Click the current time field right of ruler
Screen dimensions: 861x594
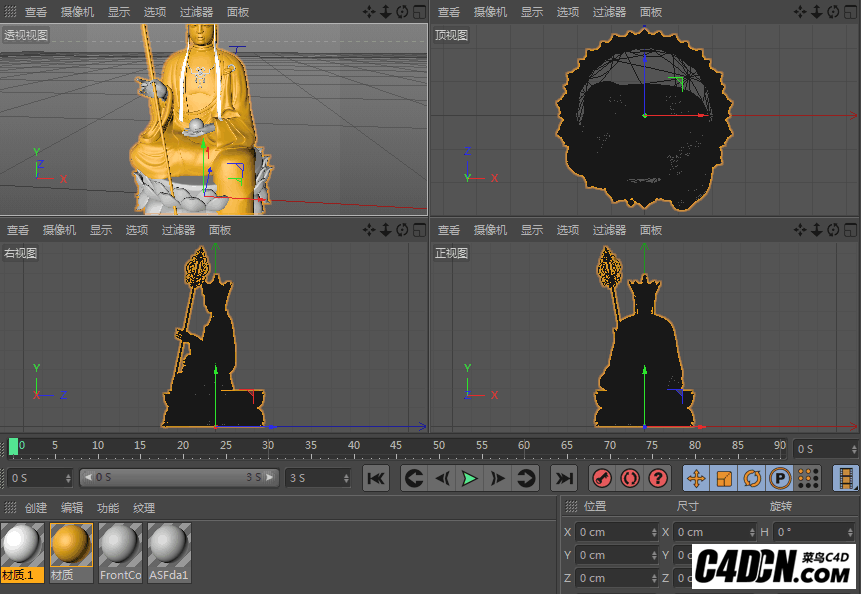click(826, 449)
